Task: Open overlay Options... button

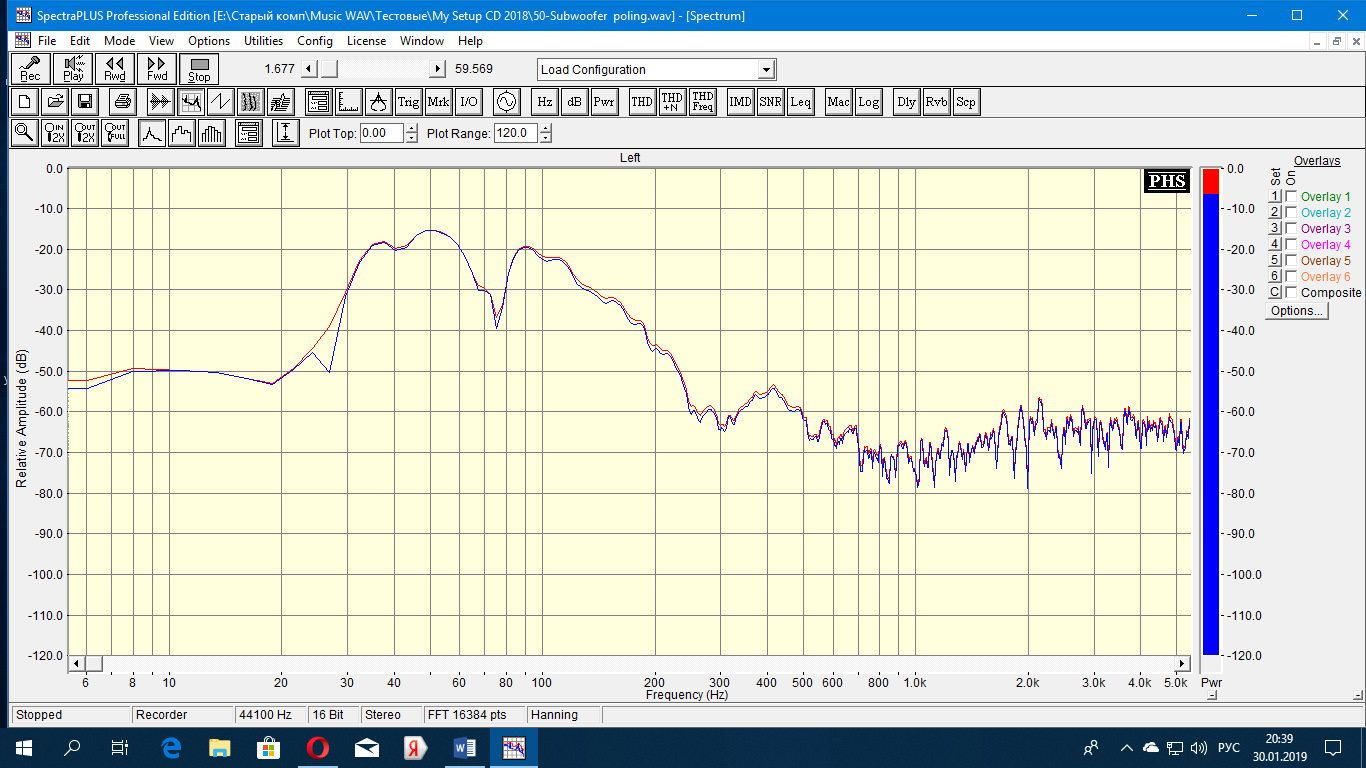Action: (x=1297, y=311)
